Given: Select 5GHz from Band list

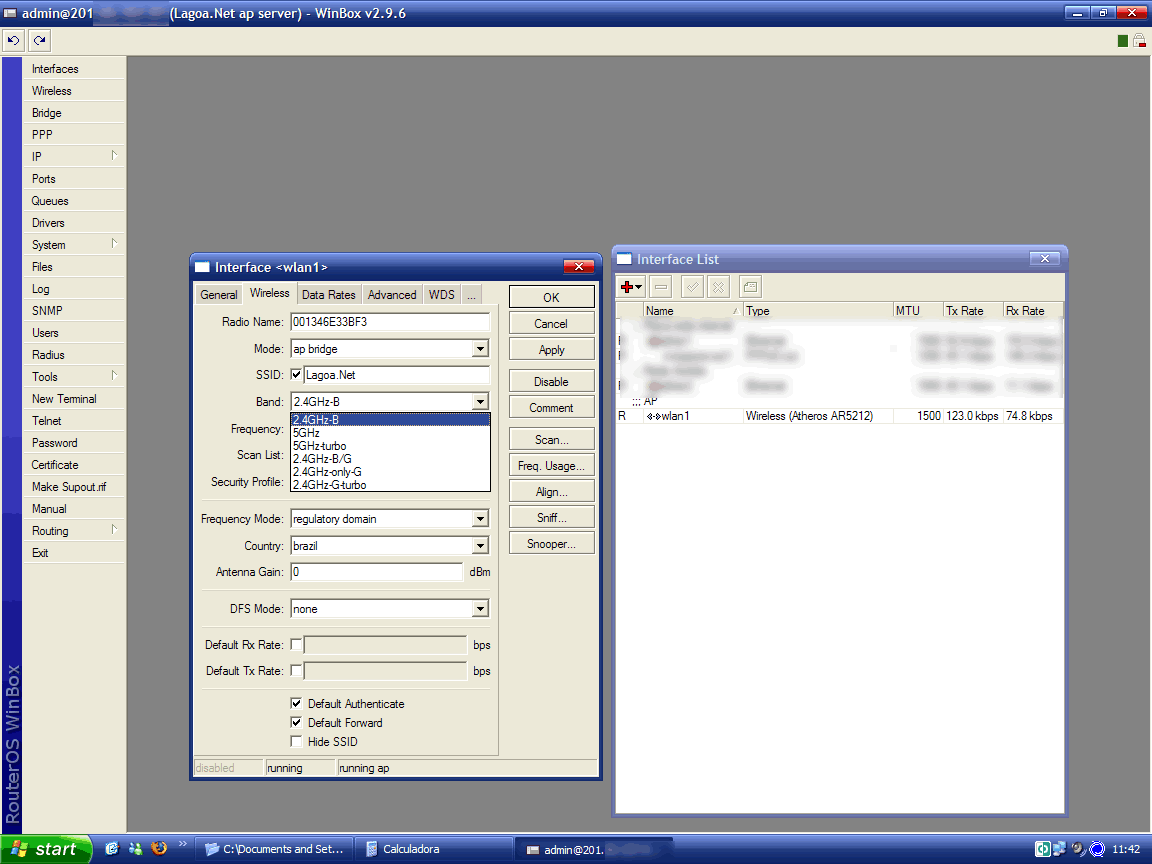Looking at the screenshot, I should point(390,433).
